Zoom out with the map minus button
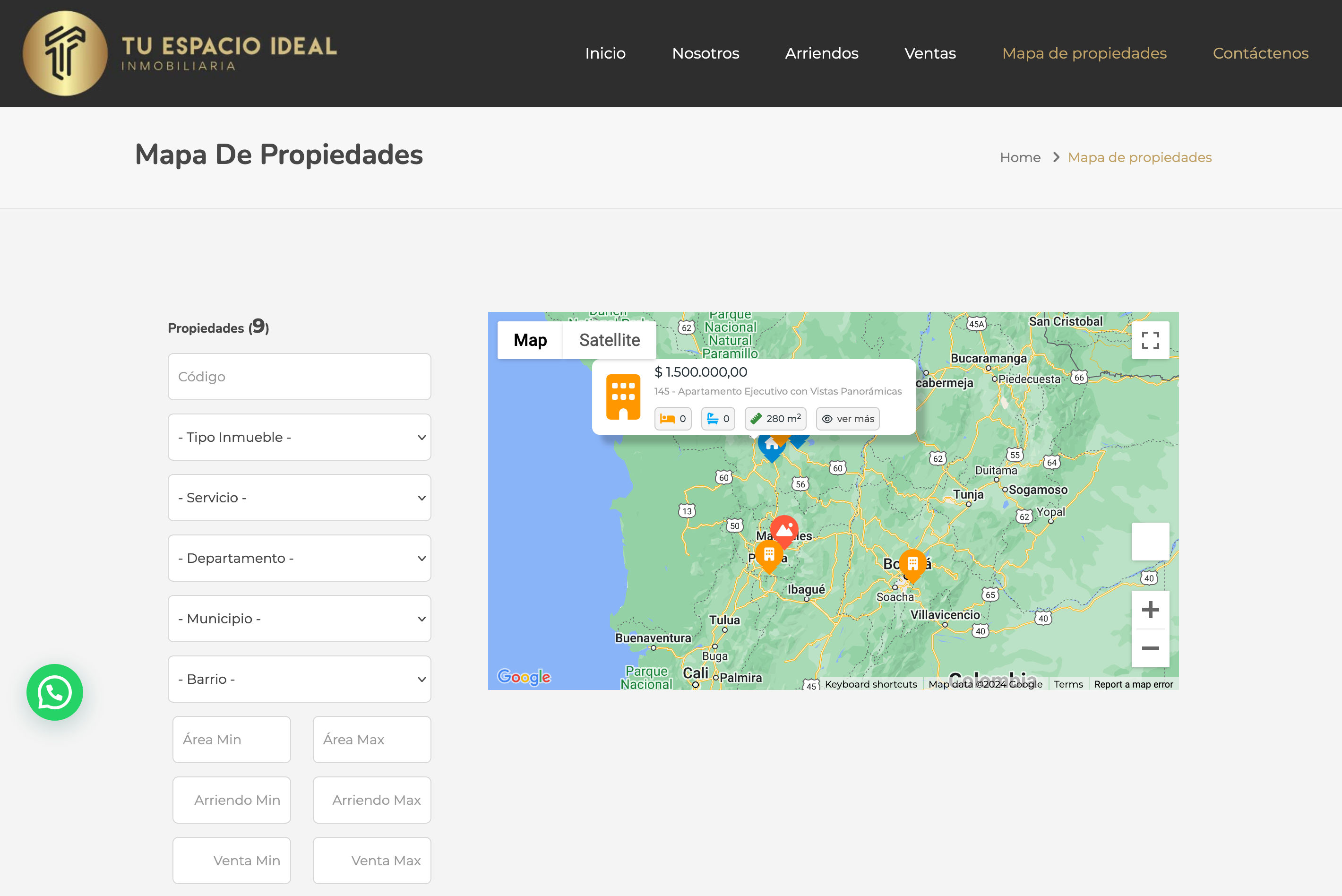1342x896 pixels. point(1150,648)
